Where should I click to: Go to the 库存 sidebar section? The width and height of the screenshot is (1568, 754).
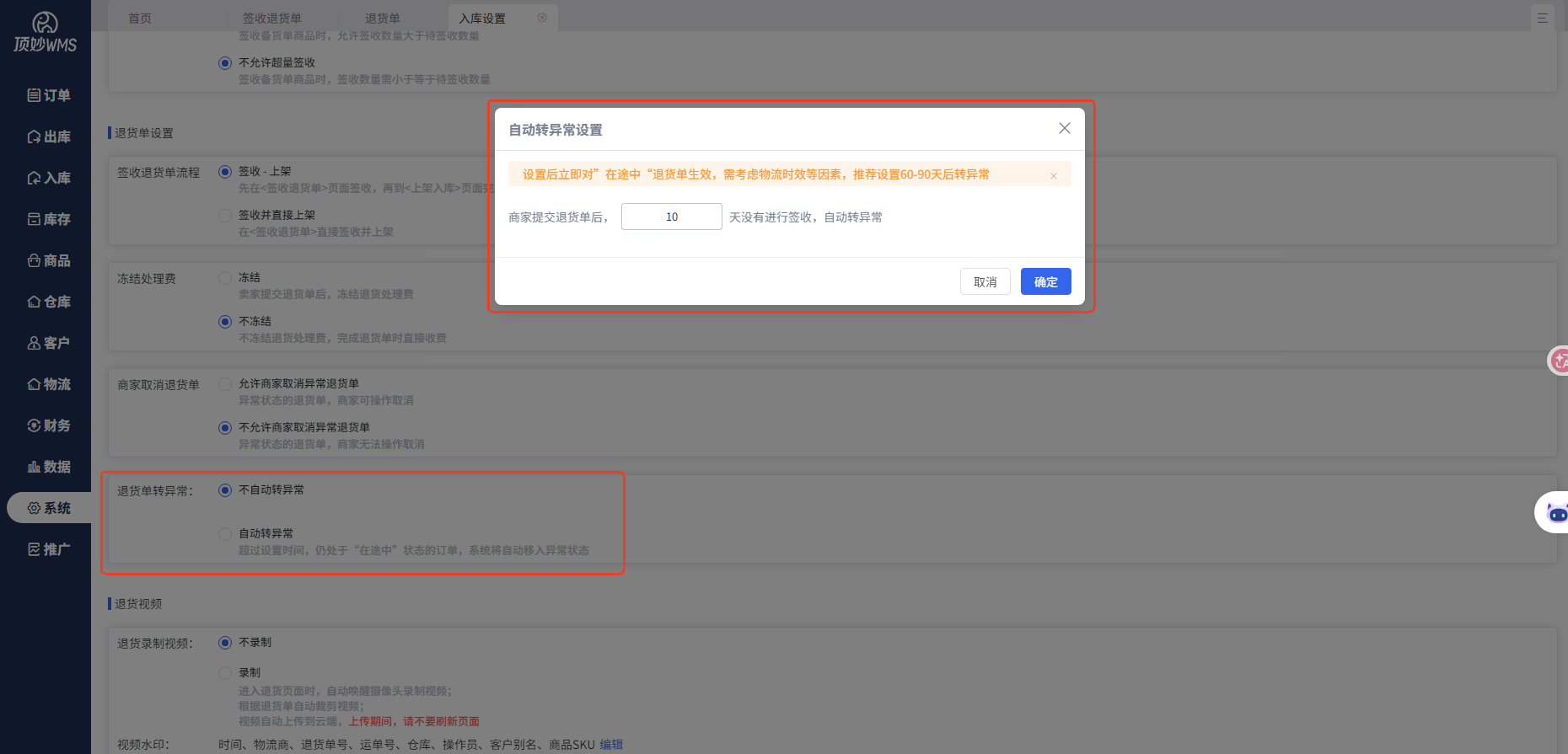(x=49, y=219)
